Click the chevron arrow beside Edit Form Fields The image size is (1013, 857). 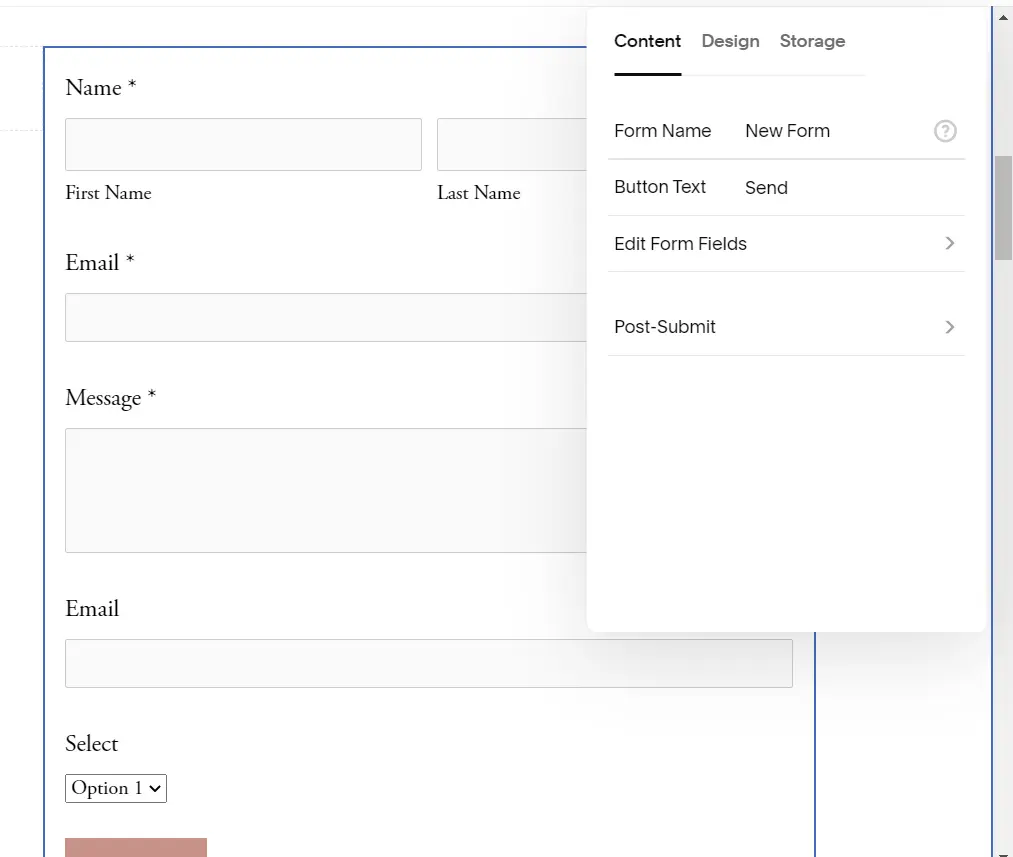tap(949, 243)
